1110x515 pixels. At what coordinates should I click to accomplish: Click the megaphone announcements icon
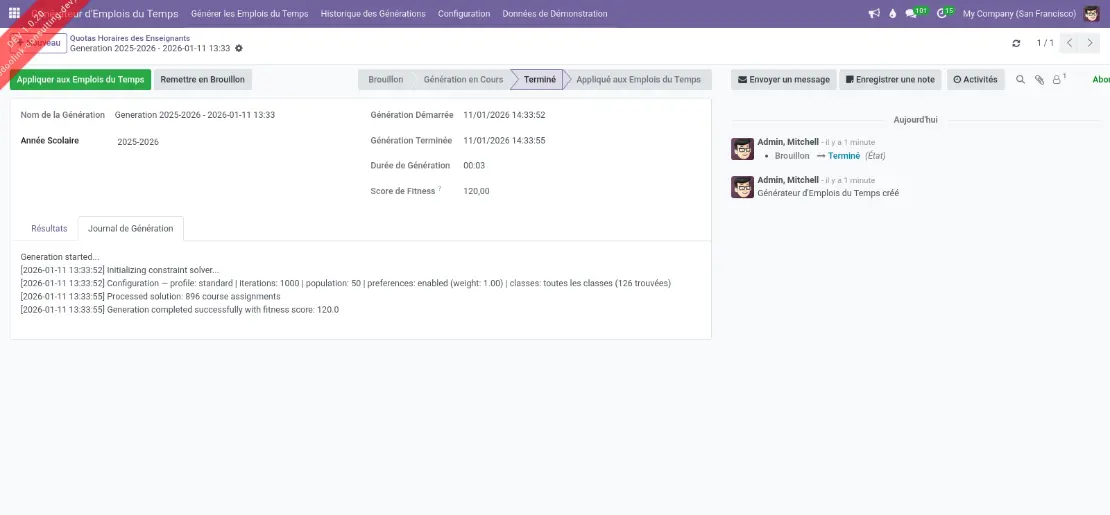pyautogui.click(x=874, y=14)
